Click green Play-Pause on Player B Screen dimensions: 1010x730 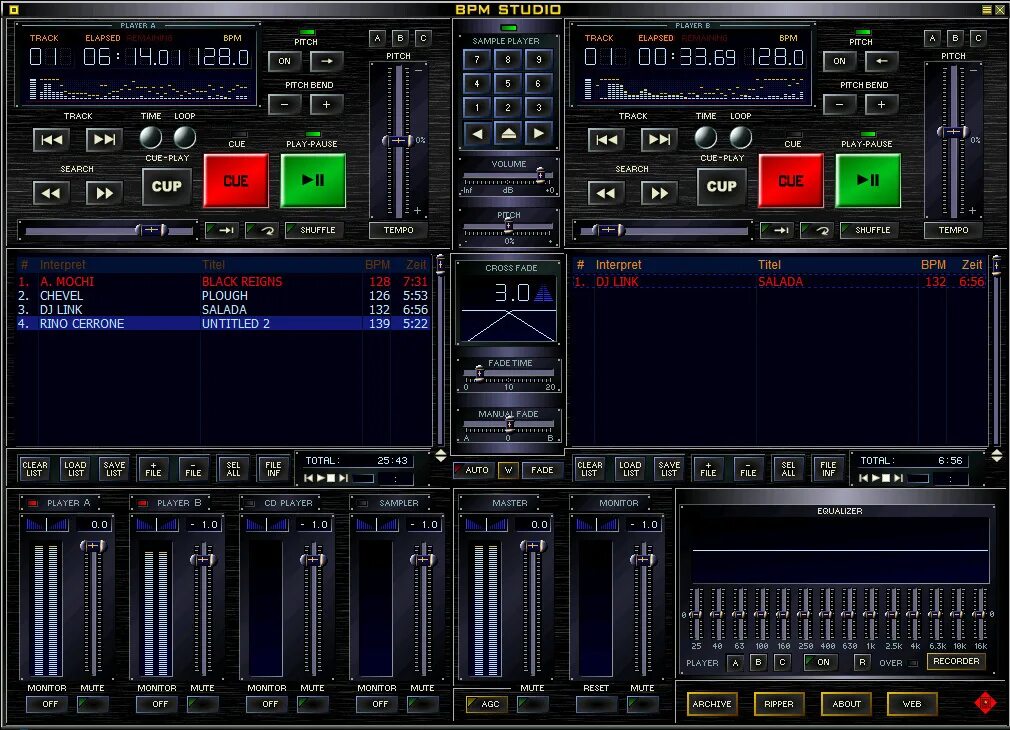tap(868, 180)
